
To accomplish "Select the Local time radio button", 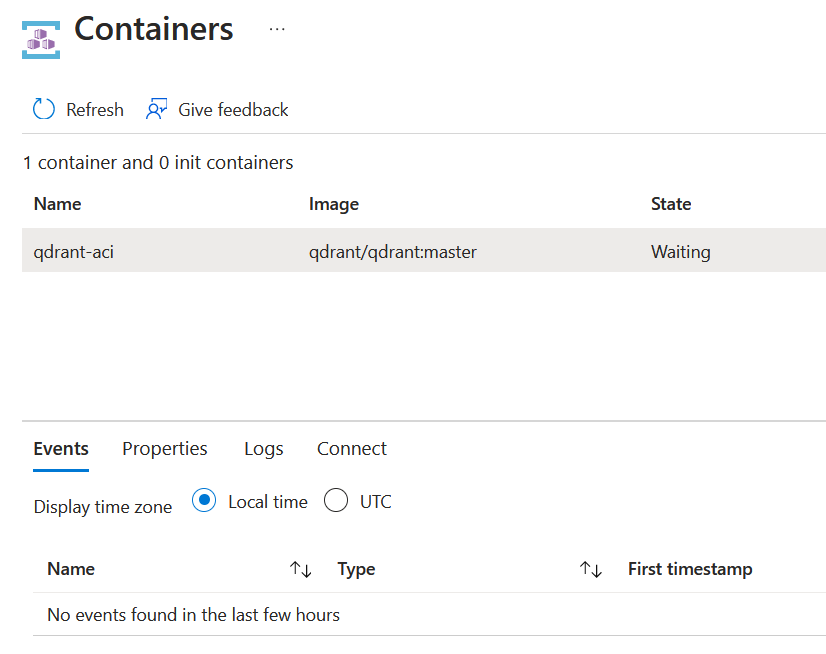I will pyautogui.click(x=204, y=500).
